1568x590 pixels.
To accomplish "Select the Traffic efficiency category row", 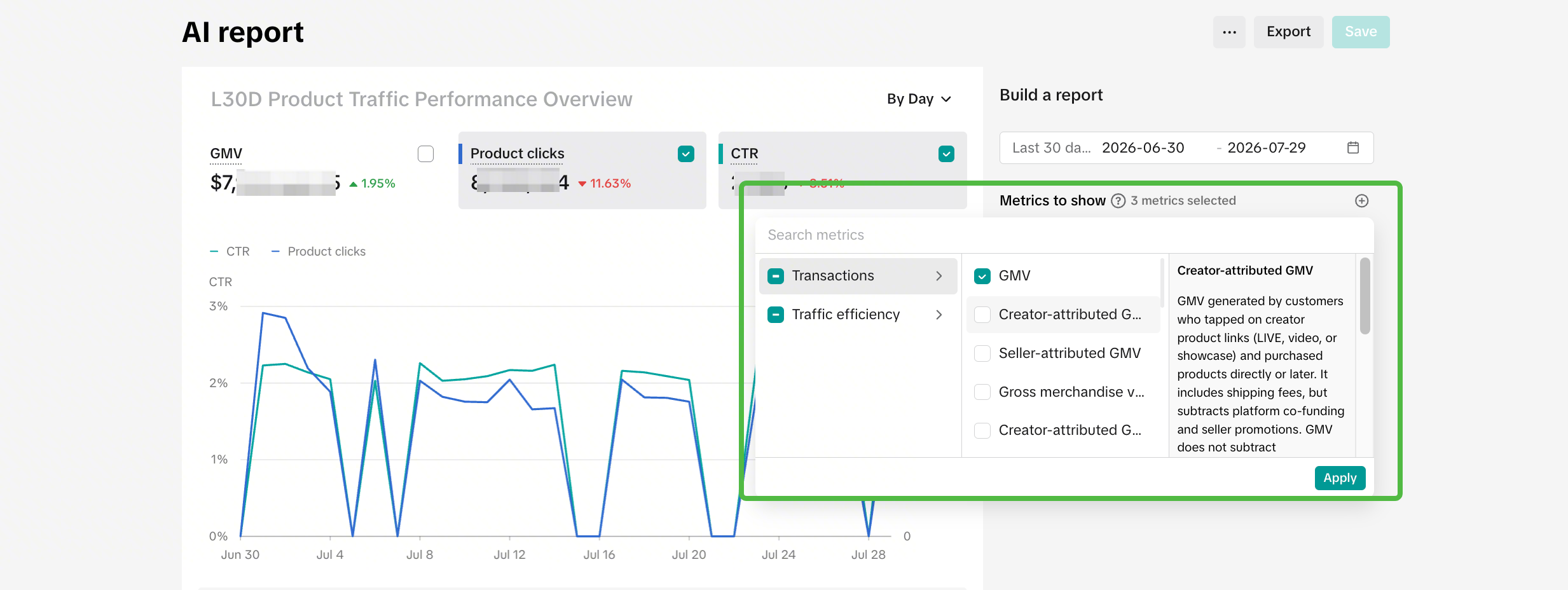I will [x=858, y=315].
